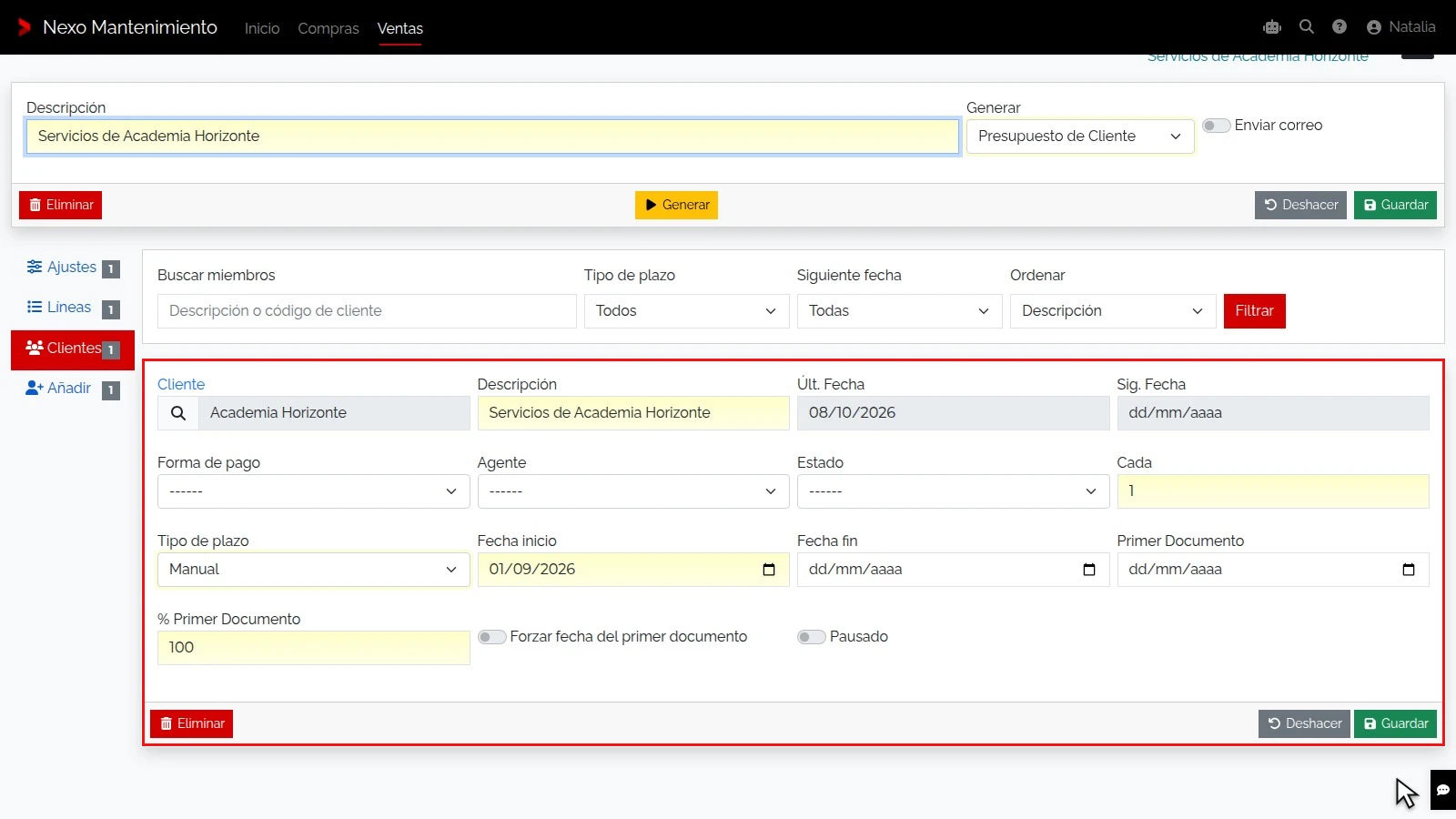Click Deshacer in the client card

tap(1304, 723)
